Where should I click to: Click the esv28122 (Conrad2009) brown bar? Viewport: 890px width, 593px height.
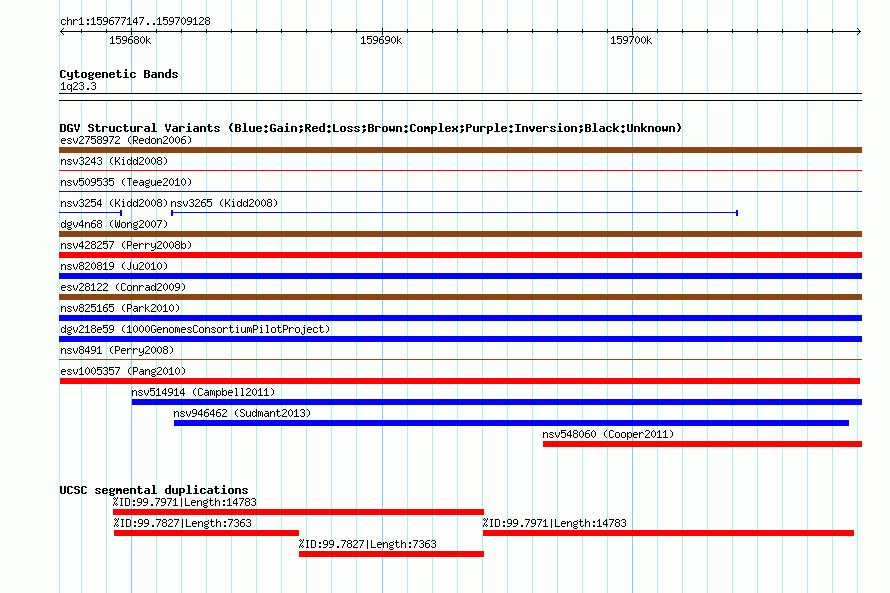click(460, 297)
